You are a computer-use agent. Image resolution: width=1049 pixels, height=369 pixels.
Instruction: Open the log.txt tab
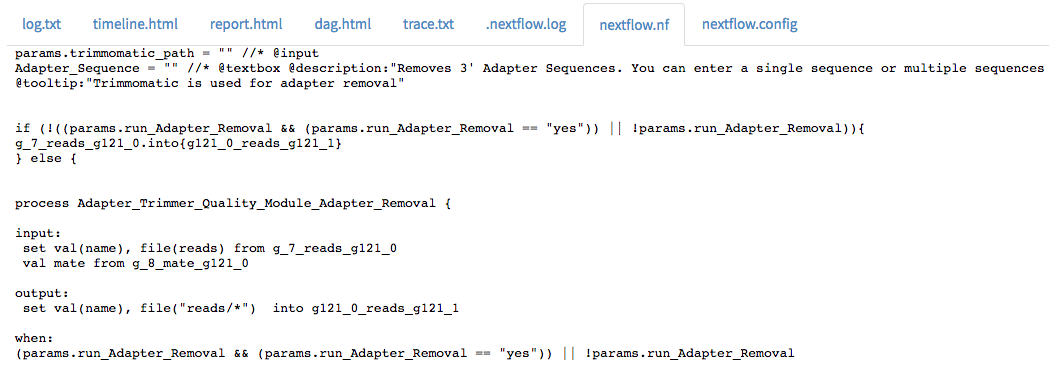click(x=41, y=25)
